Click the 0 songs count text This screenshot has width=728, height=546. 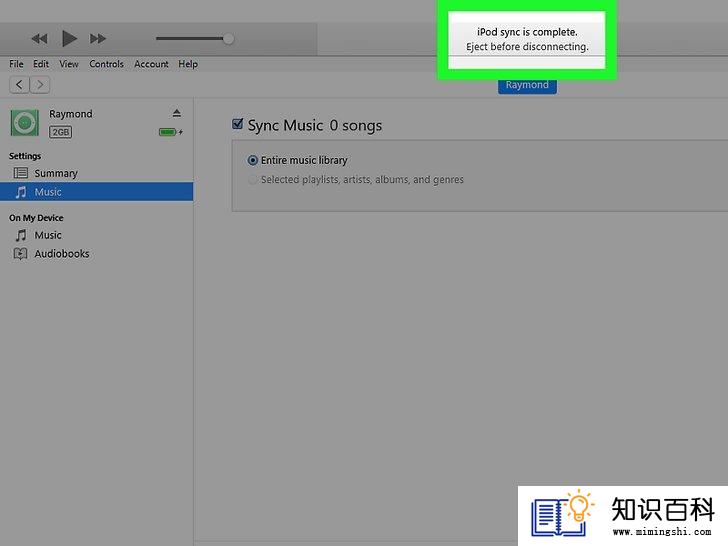pyautogui.click(x=356, y=125)
